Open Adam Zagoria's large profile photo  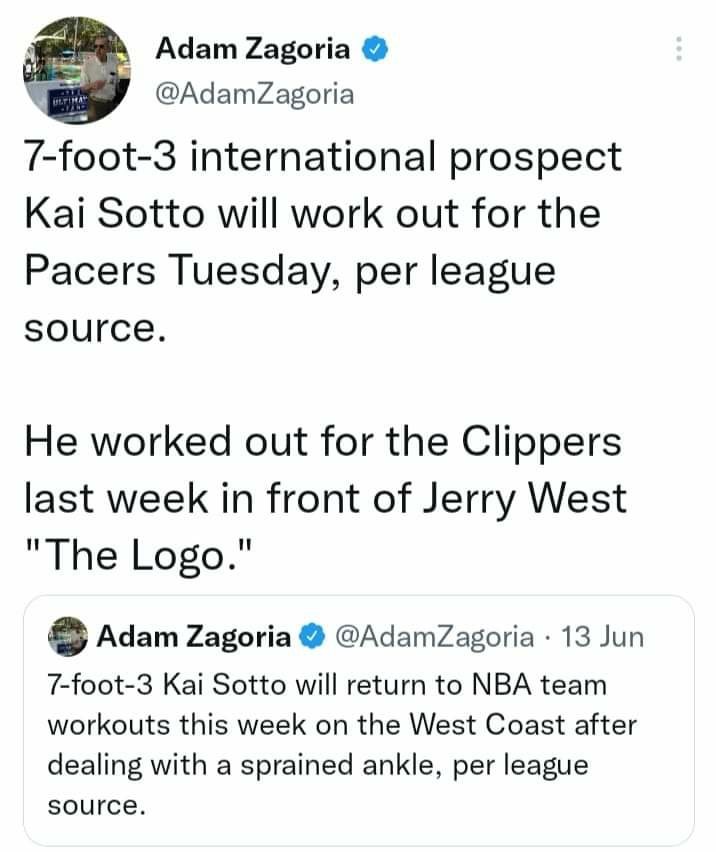click(x=76, y=76)
